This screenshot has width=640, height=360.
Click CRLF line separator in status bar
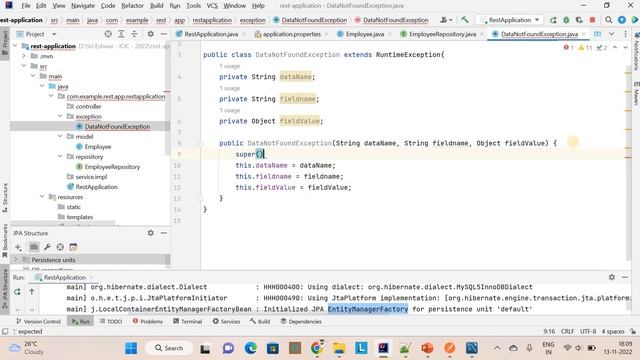click(x=567, y=331)
